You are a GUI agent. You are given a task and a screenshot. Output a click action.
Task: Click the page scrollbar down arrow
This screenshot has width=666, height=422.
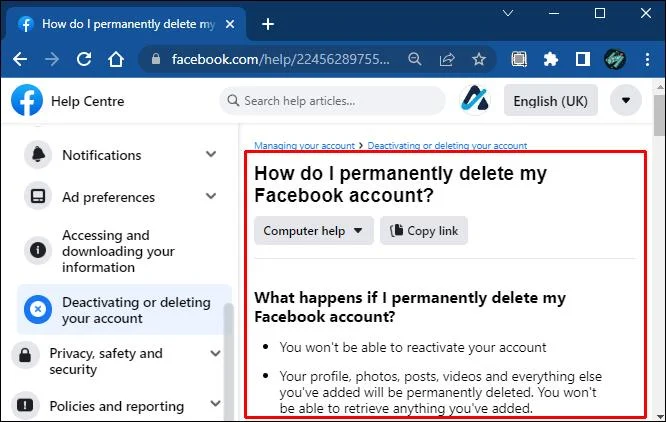coord(660,416)
